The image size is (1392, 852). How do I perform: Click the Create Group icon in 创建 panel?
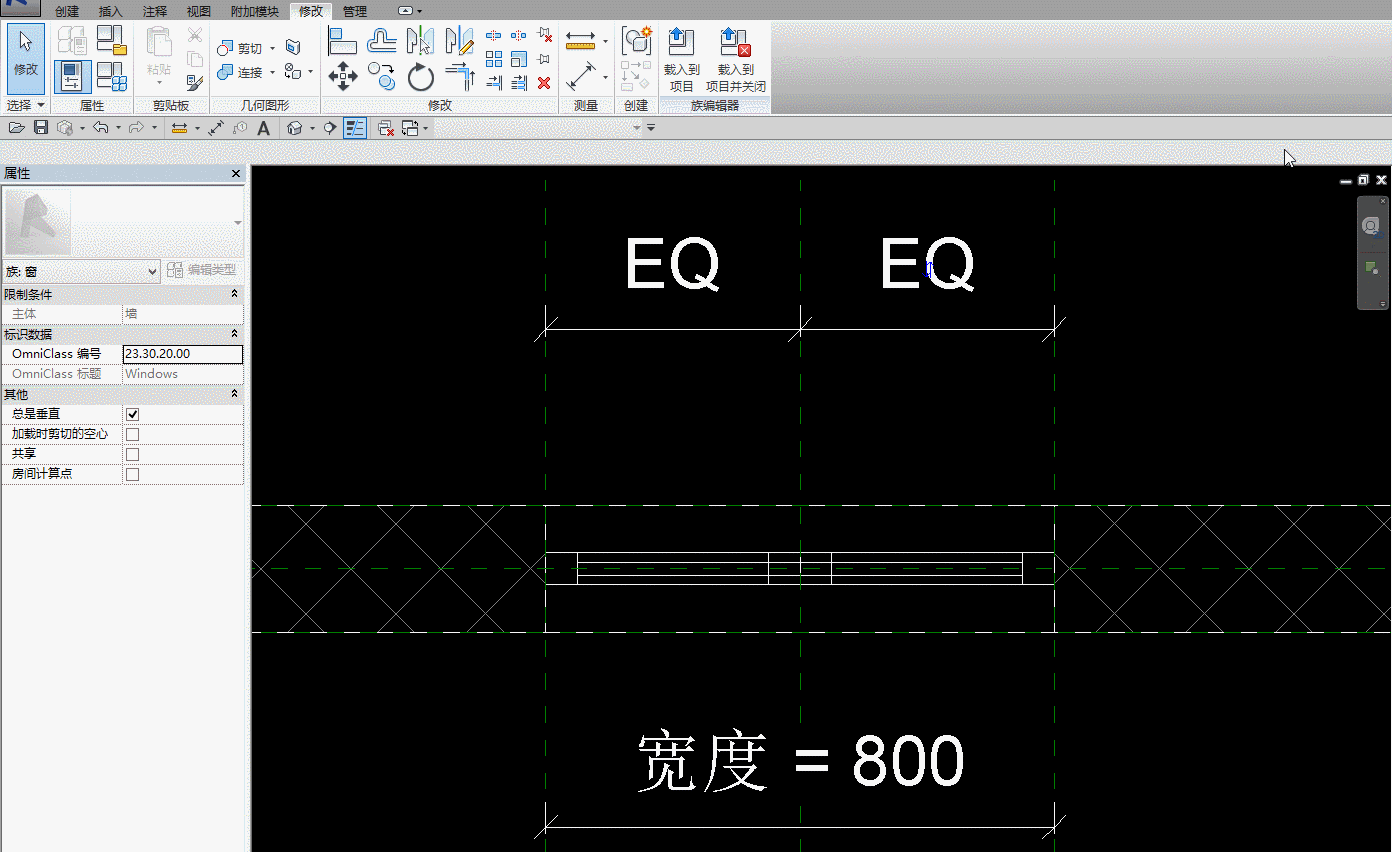[636, 41]
